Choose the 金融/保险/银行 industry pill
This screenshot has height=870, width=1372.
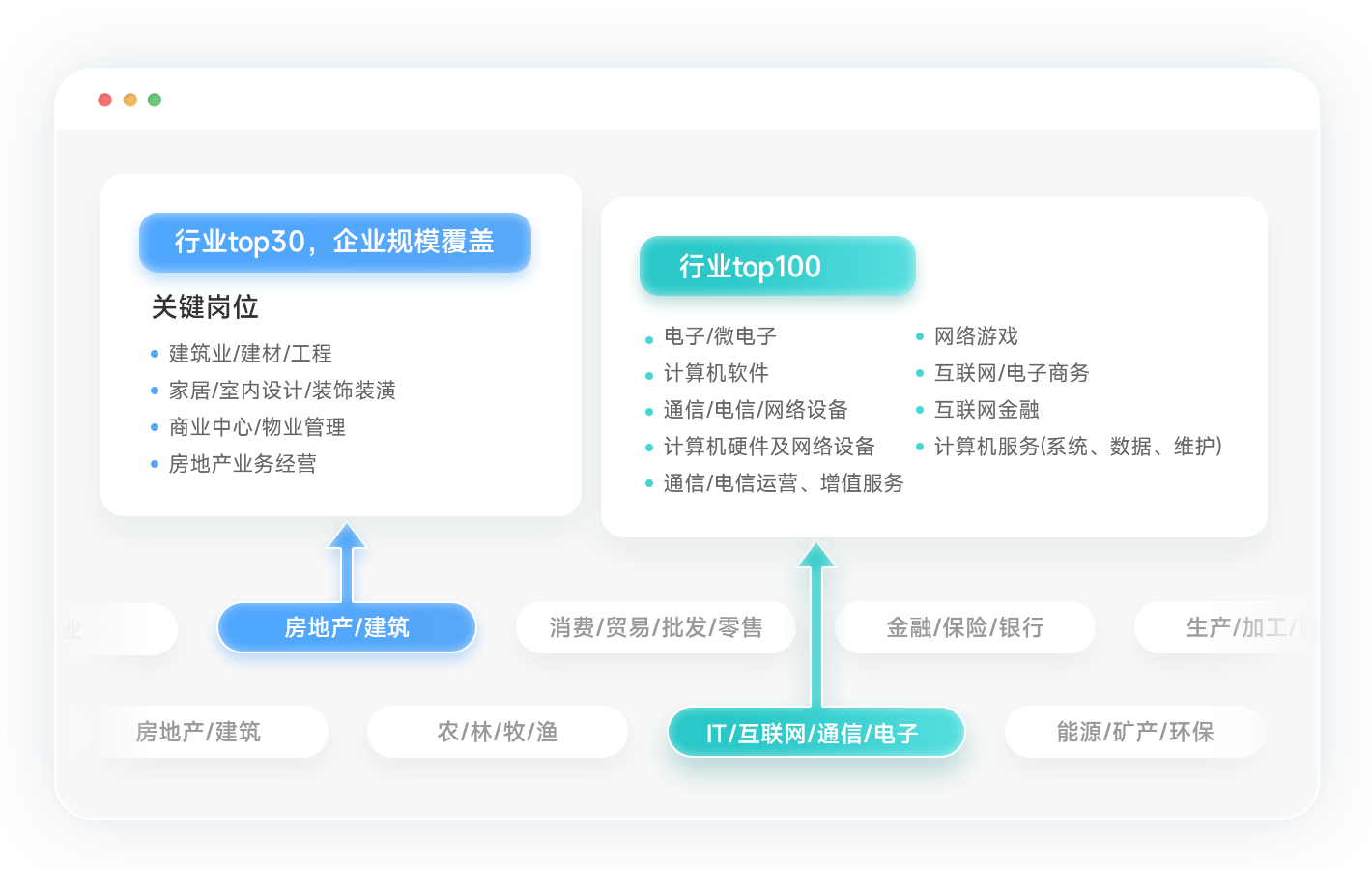pyautogui.click(x=965, y=628)
